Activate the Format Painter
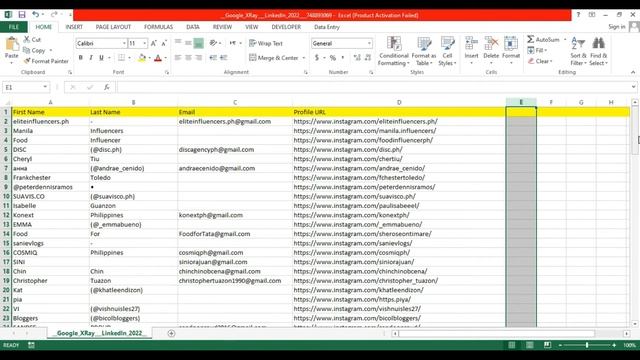 (46, 61)
